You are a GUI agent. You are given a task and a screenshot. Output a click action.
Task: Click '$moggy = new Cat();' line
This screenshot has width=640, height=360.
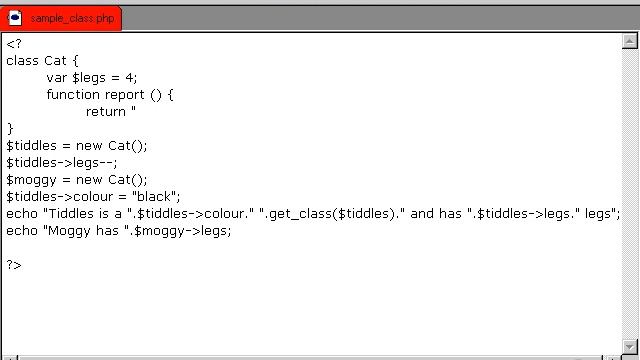[77, 180]
